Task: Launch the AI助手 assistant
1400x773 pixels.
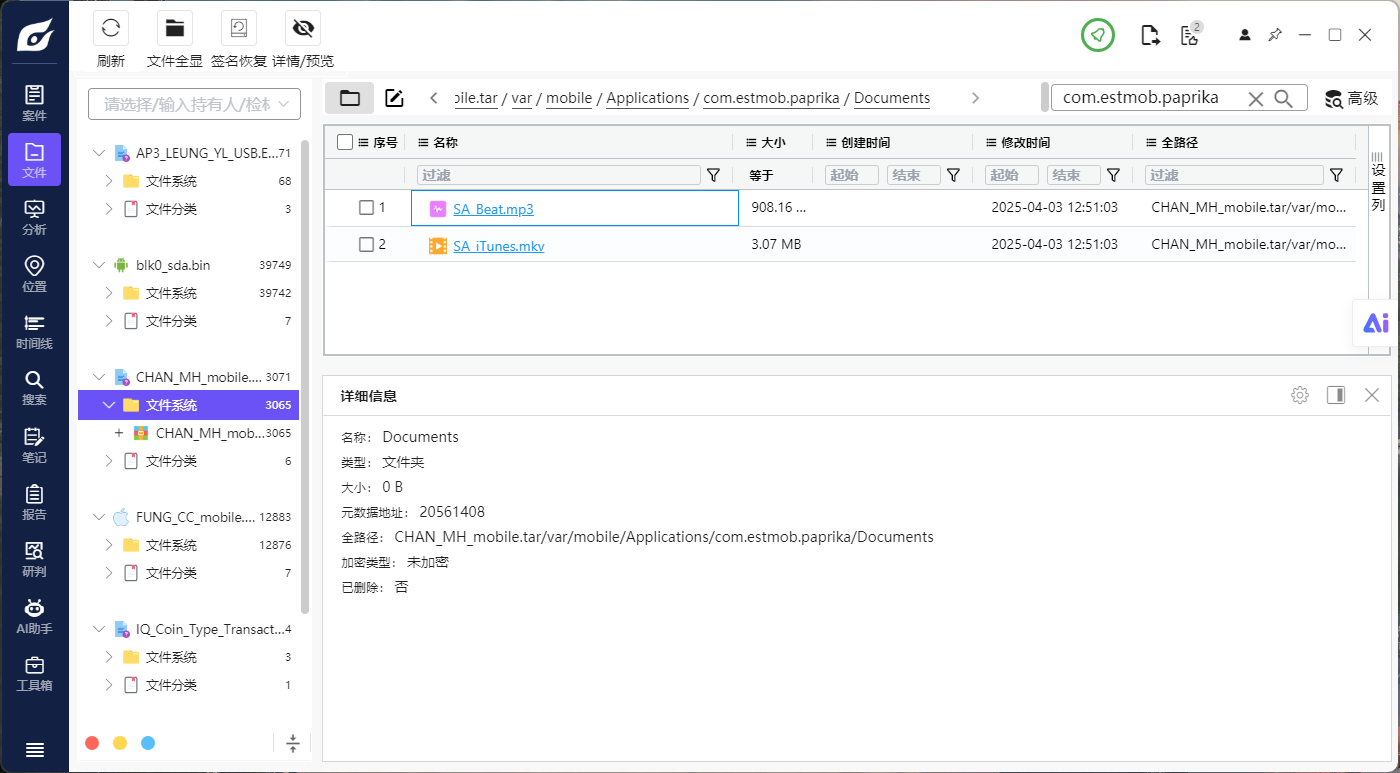Action: (34, 617)
